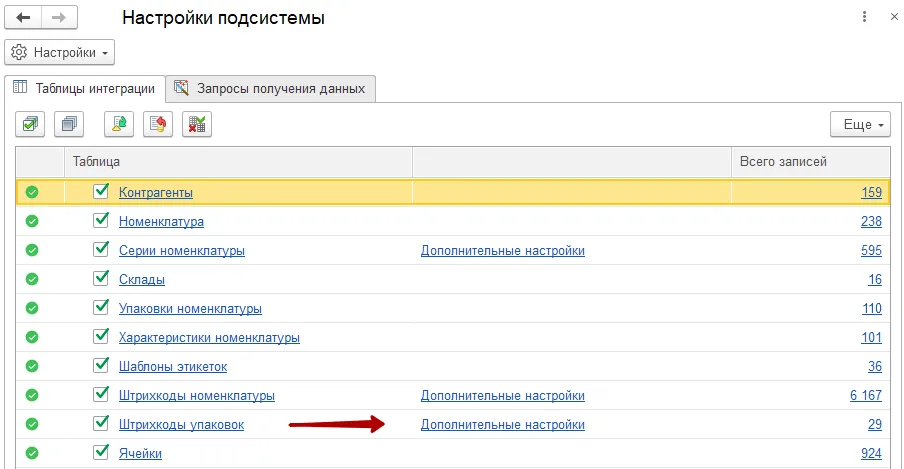Select the Таблицы интеграции tab
Image resolution: width=904 pixels, height=469 pixels.
coord(84,88)
